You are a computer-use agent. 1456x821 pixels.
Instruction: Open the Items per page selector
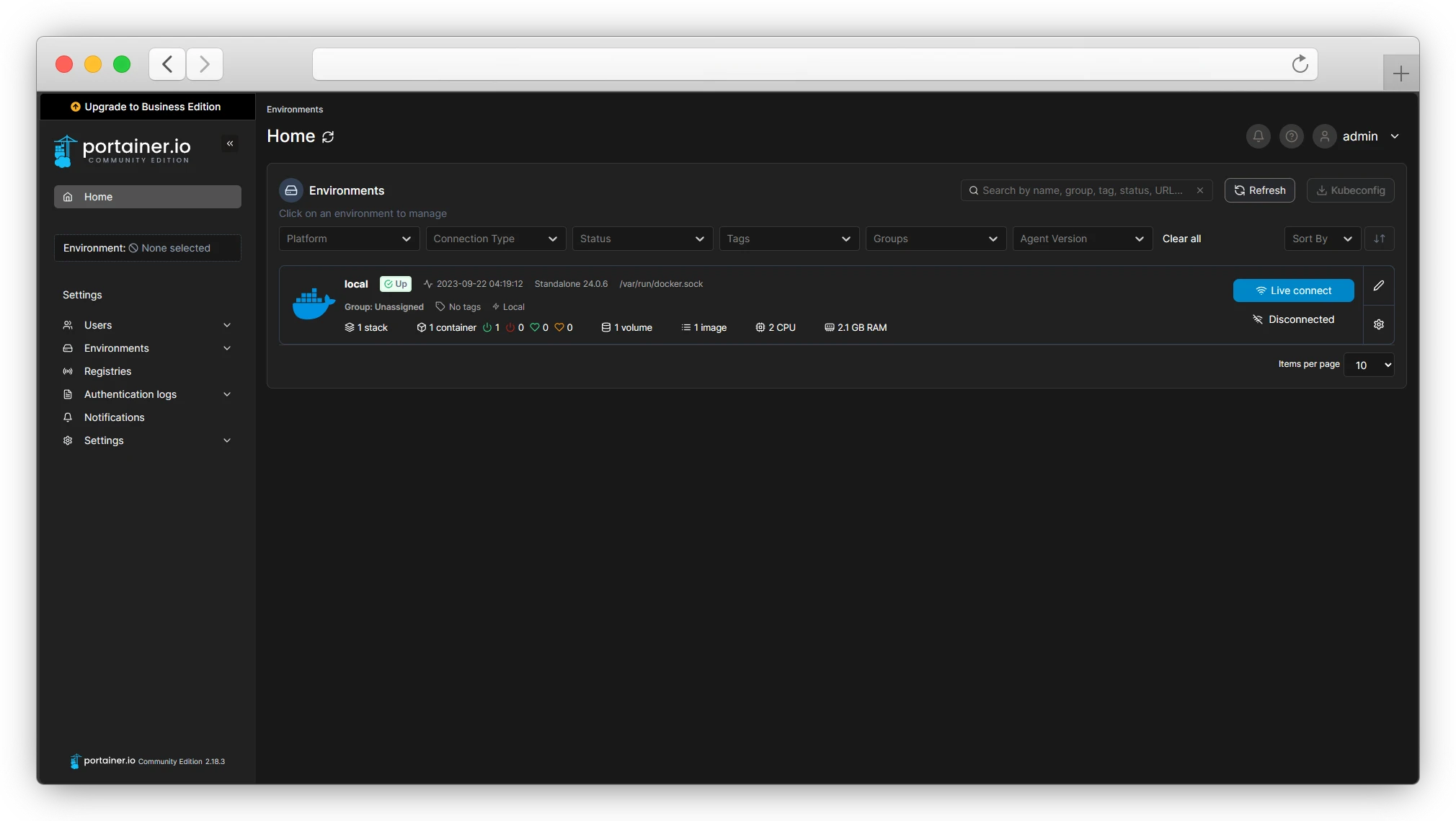pos(1368,365)
